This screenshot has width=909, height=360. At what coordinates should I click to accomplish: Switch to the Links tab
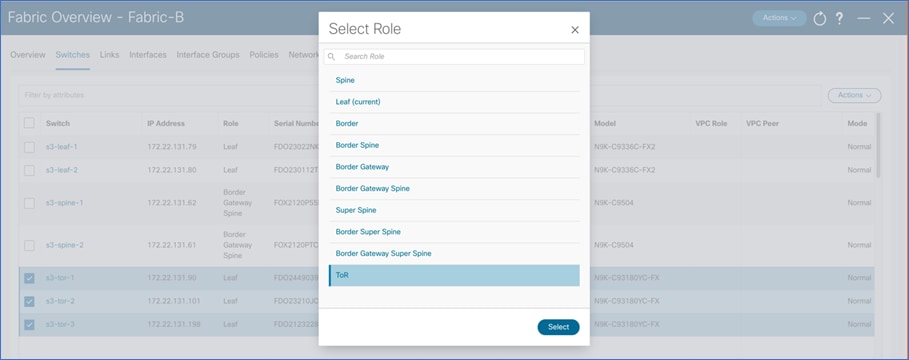pos(110,54)
